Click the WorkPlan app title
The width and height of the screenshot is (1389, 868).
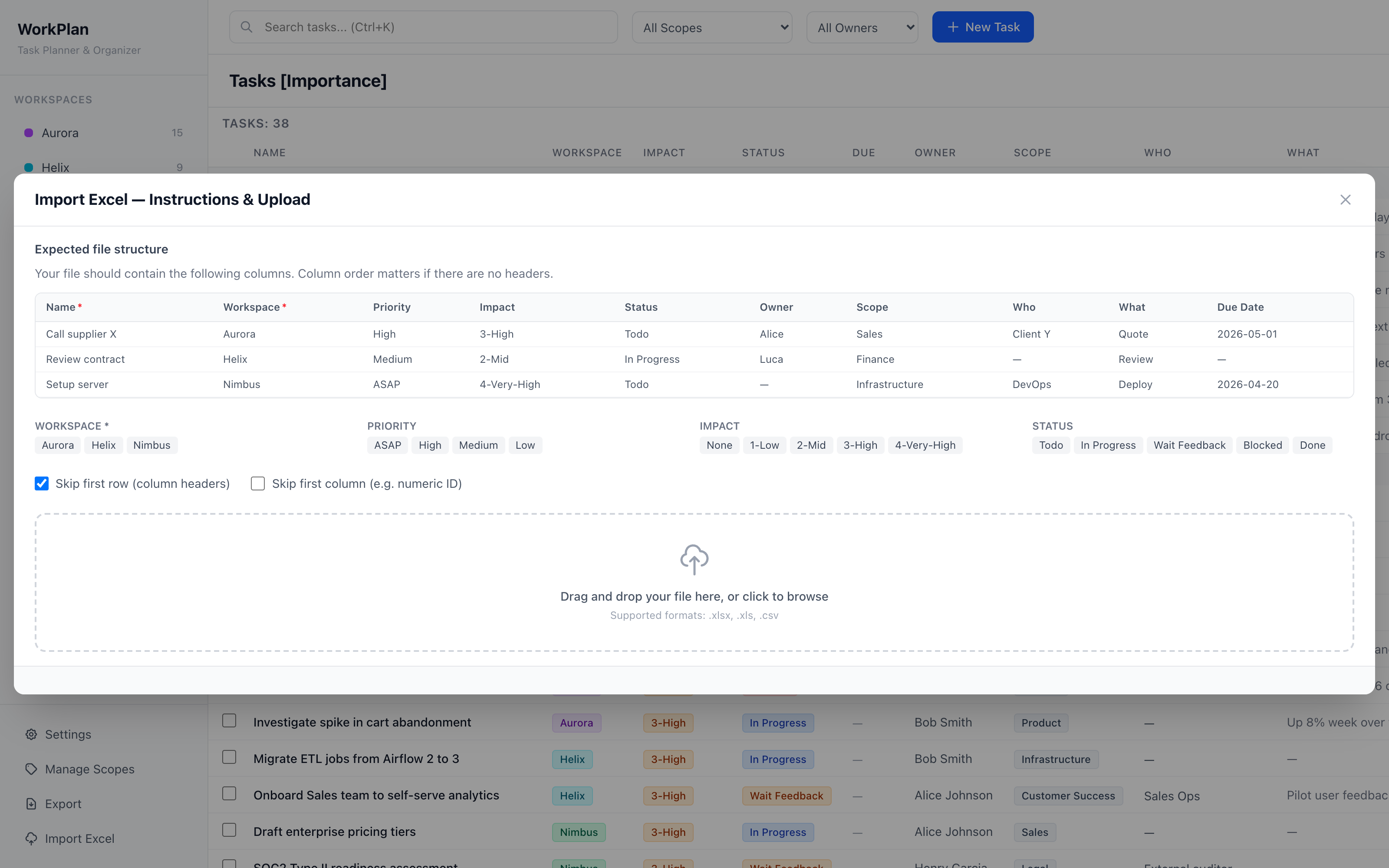(53, 29)
